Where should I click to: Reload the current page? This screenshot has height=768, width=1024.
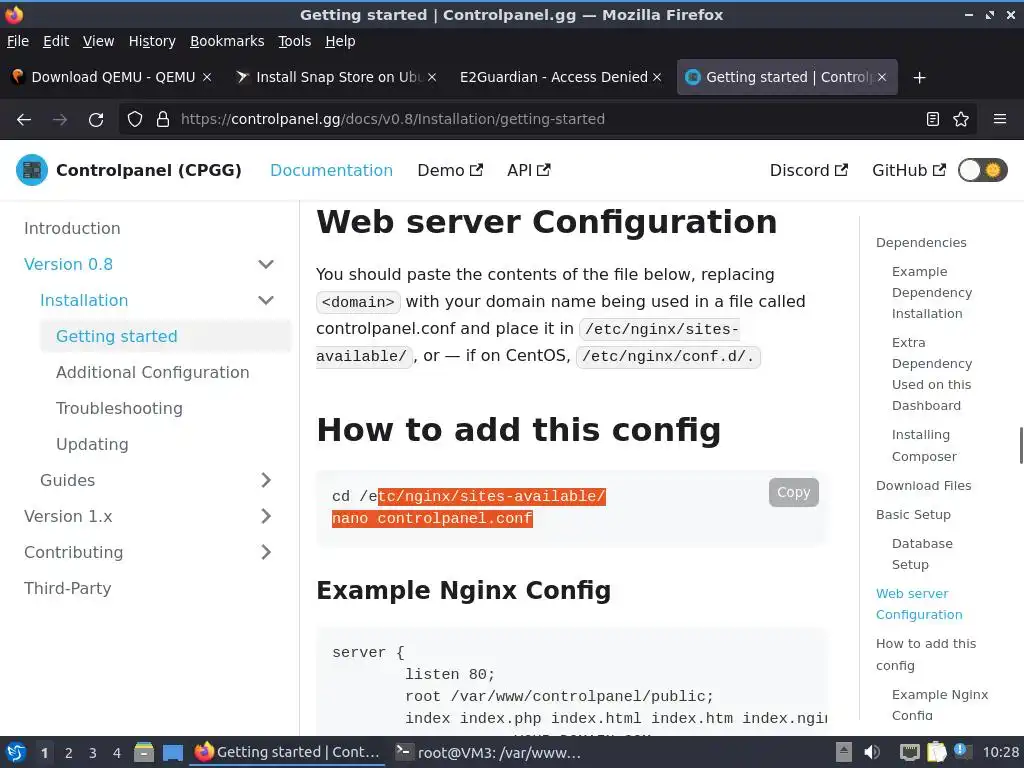96,120
